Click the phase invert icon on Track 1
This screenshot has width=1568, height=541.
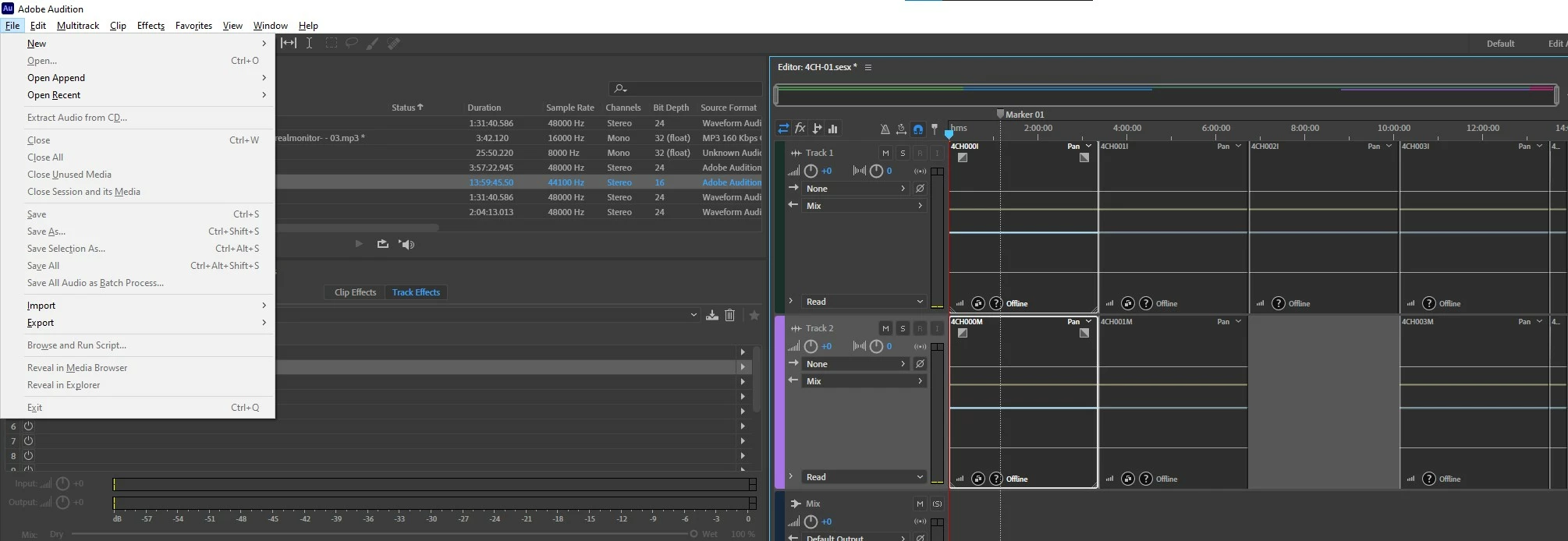click(920, 189)
